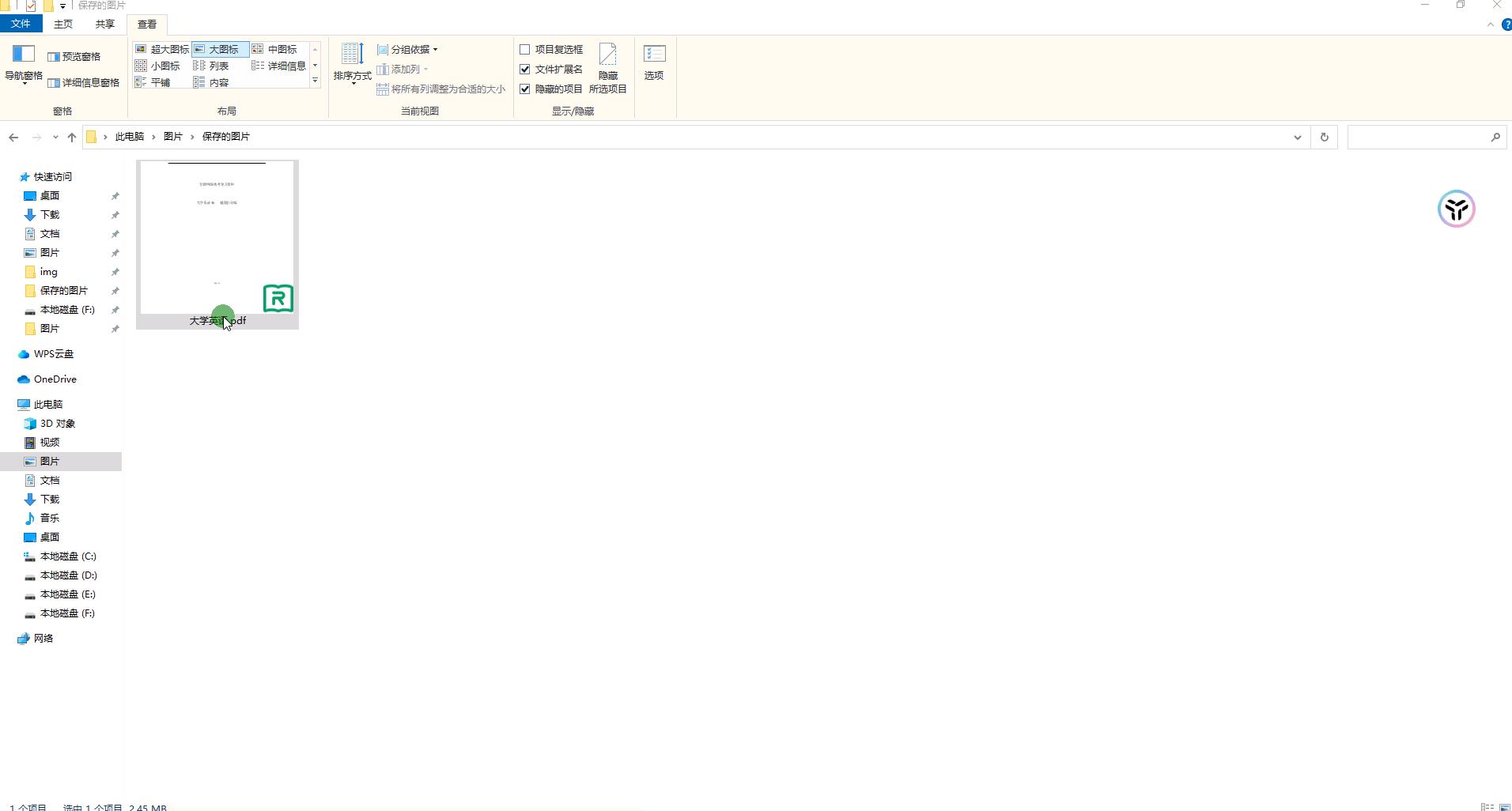This screenshot has height=811, width=1512.
Task: Open 本地磁盘 (D:)
Action: pyautogui.click(x=68, y=575)
